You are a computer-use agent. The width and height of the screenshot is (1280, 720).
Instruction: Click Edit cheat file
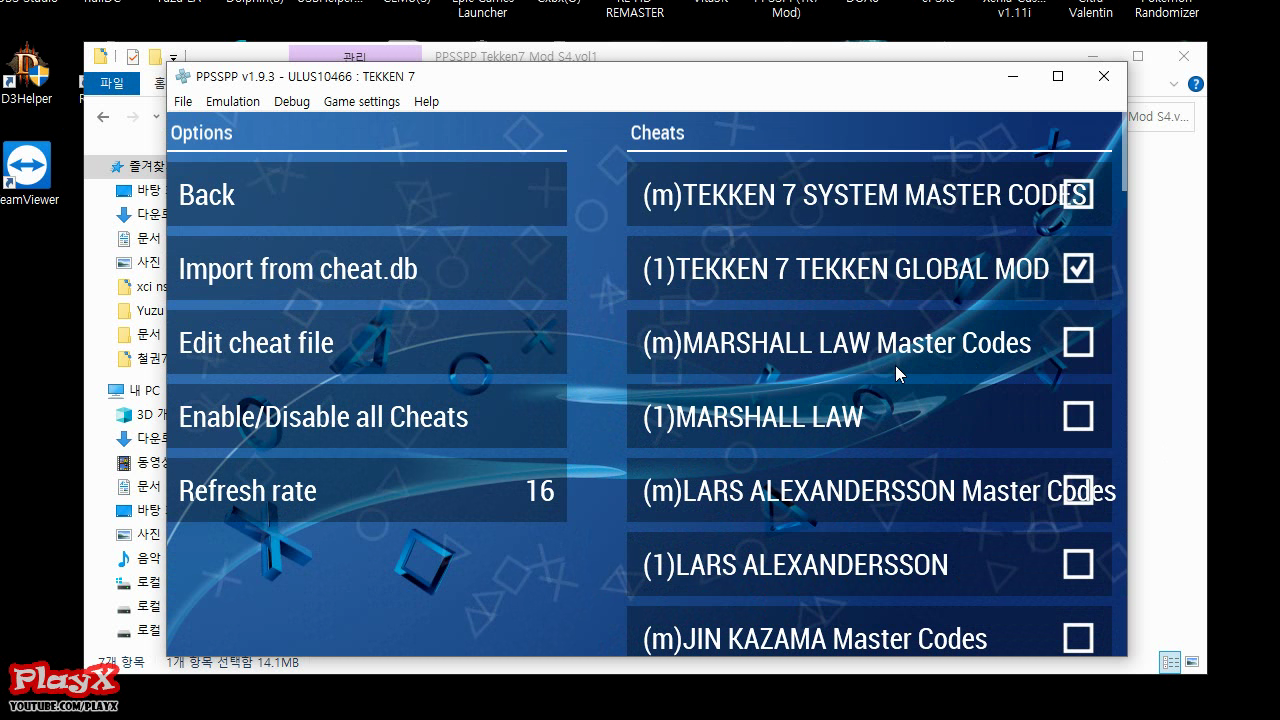pos(367,342)
